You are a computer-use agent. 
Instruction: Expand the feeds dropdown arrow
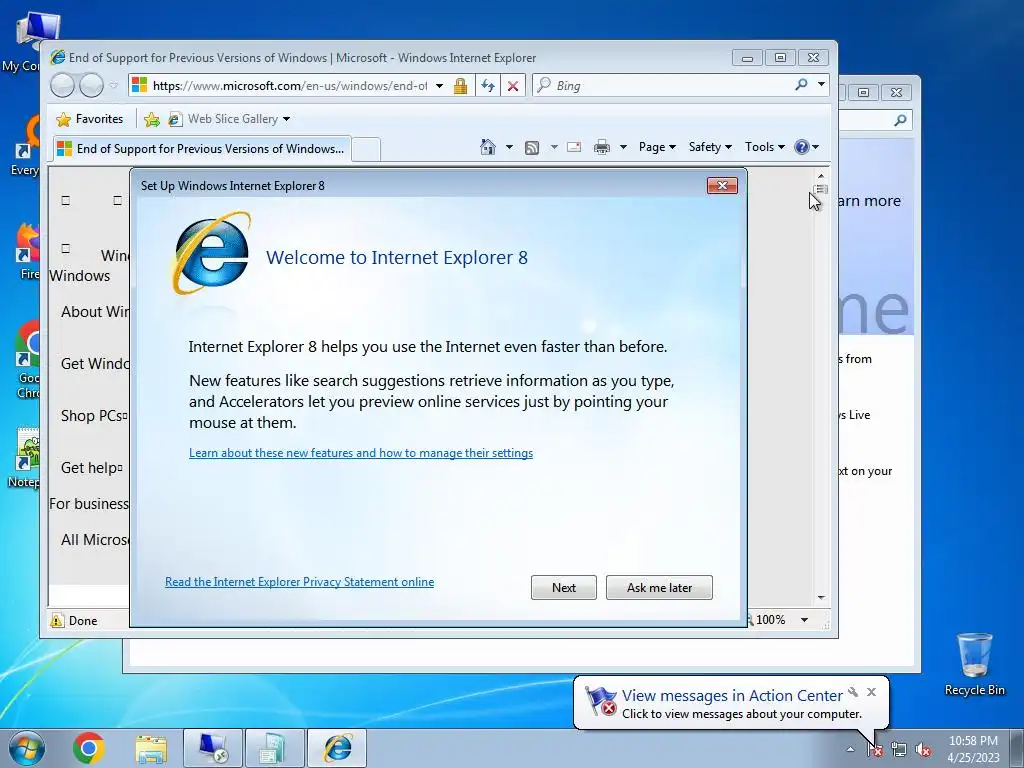[554, 147]
